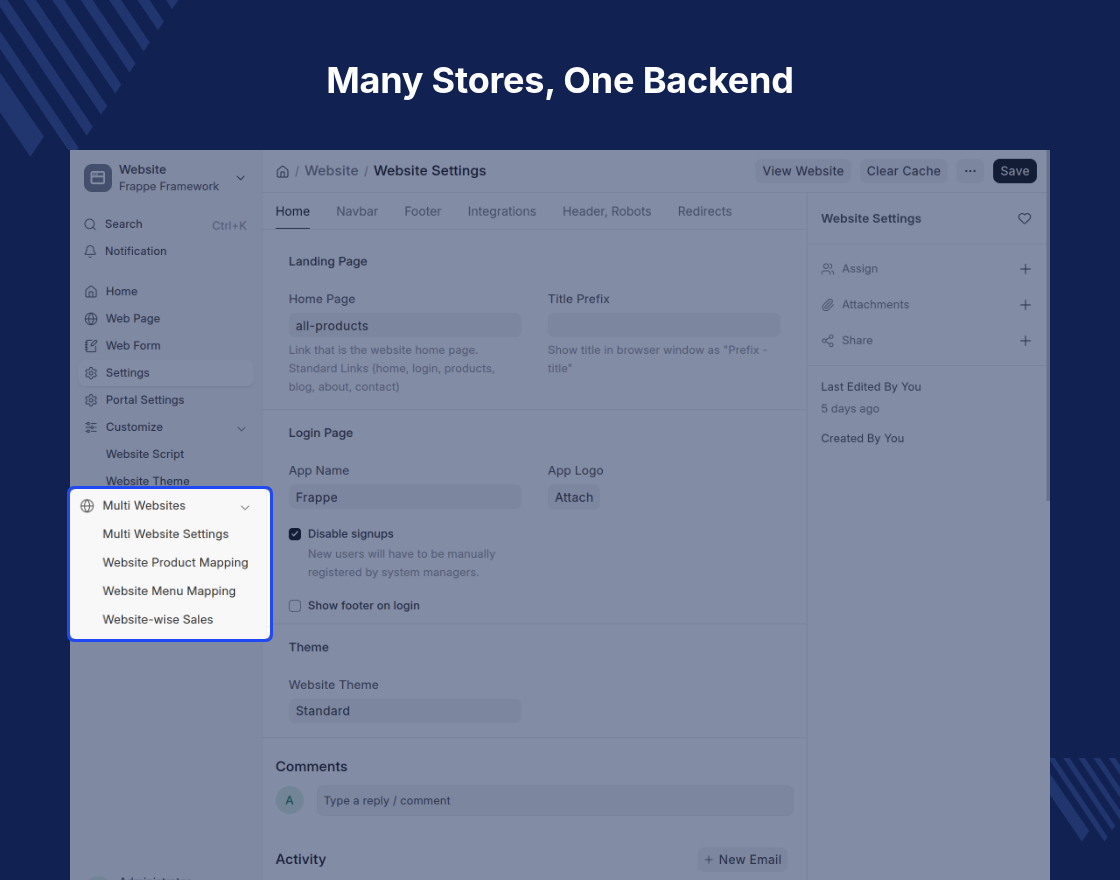Open Website Script
This screenshot has width=1120, height=880.
click(145, 454)
